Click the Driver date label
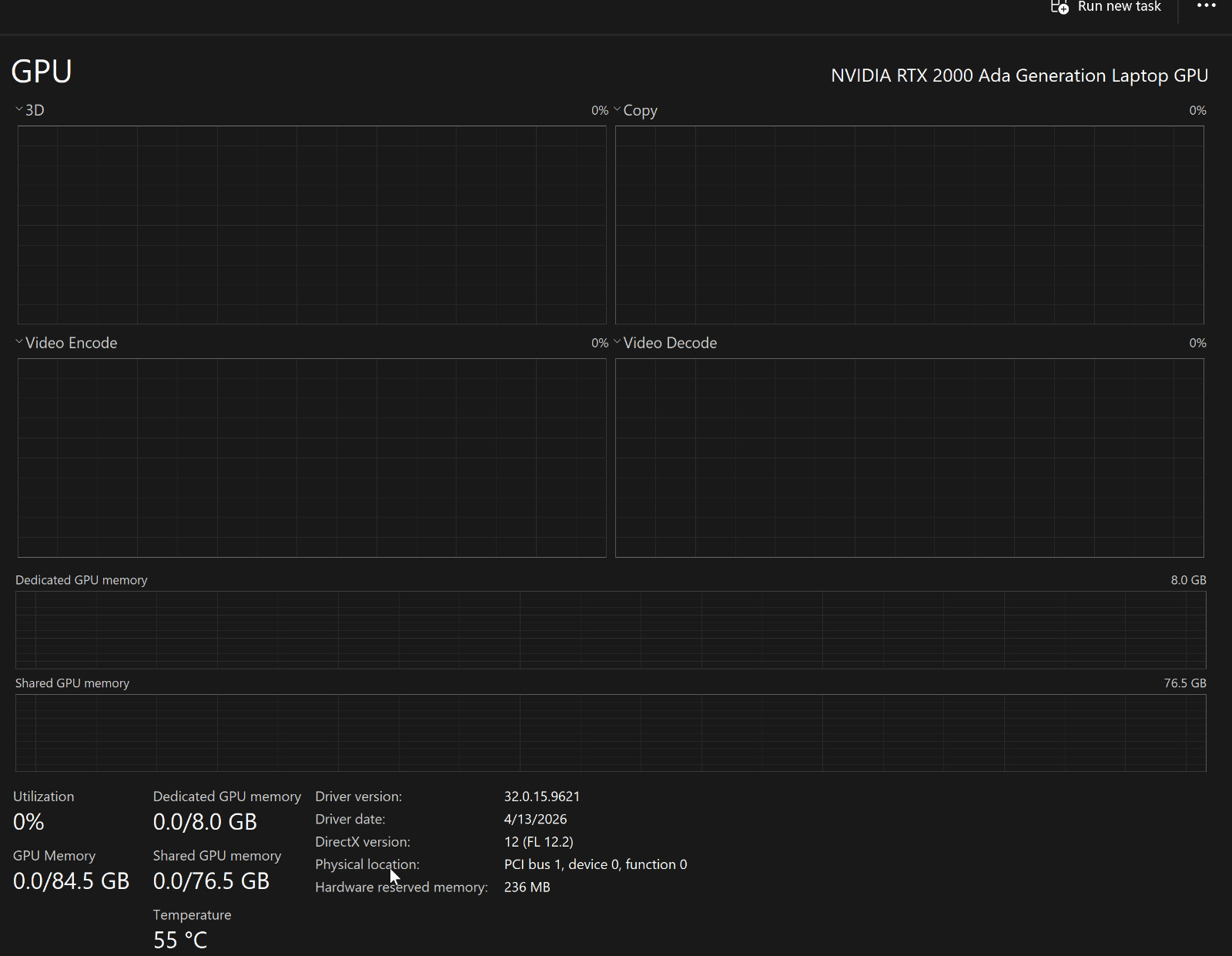 350,819
